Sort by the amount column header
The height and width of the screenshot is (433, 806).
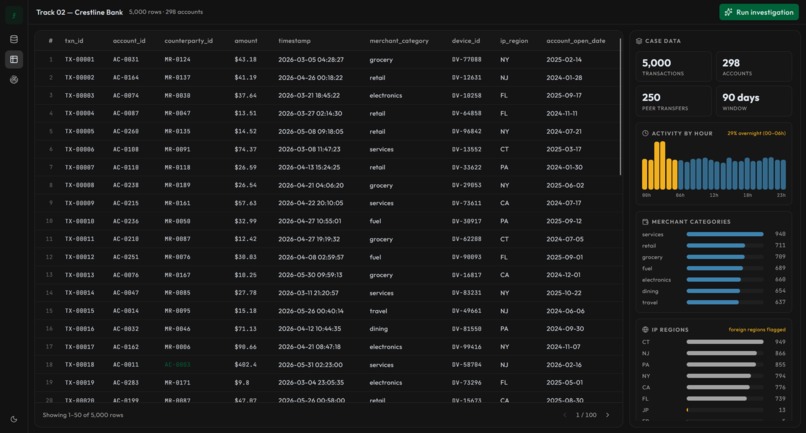[x=246, y=41]
